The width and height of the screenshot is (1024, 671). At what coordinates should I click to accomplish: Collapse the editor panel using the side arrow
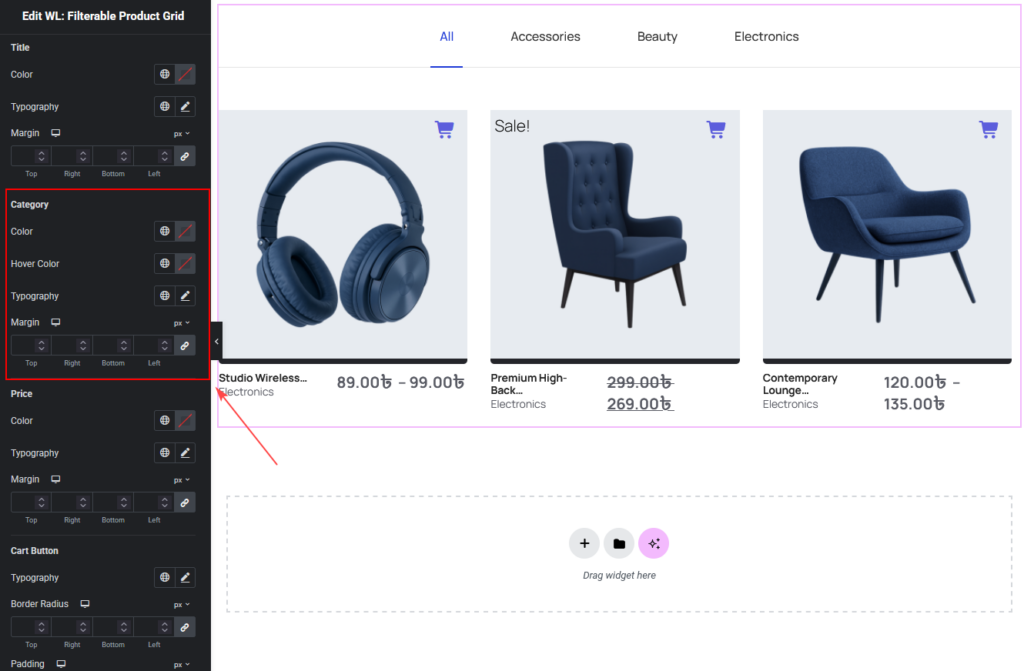[x=216, y=341]
